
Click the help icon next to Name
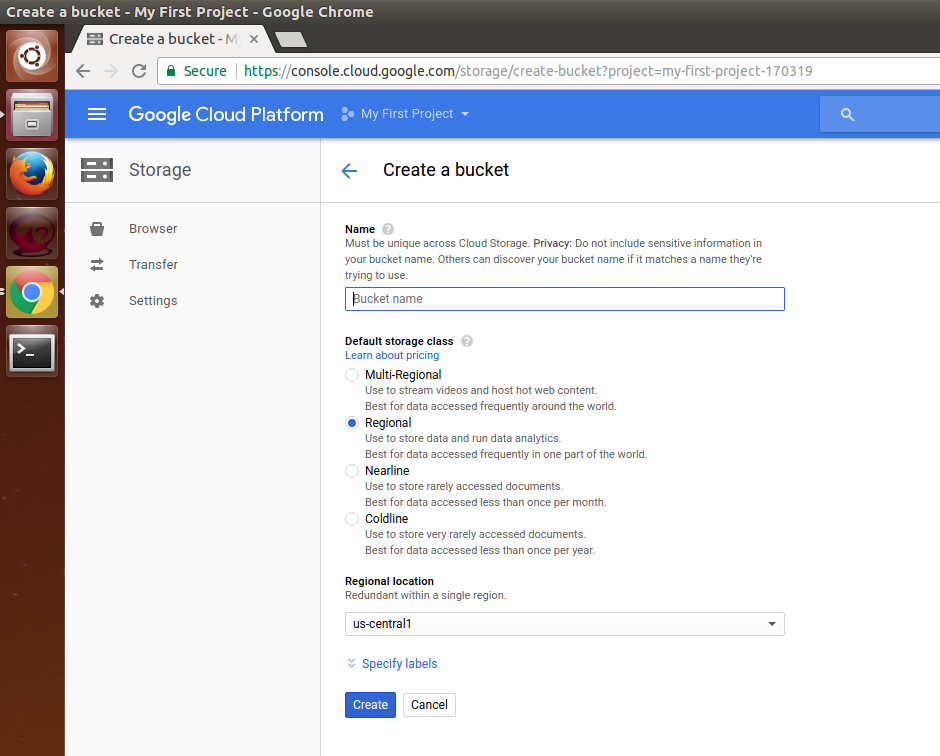pyautogui.click(x=388, y=229)
